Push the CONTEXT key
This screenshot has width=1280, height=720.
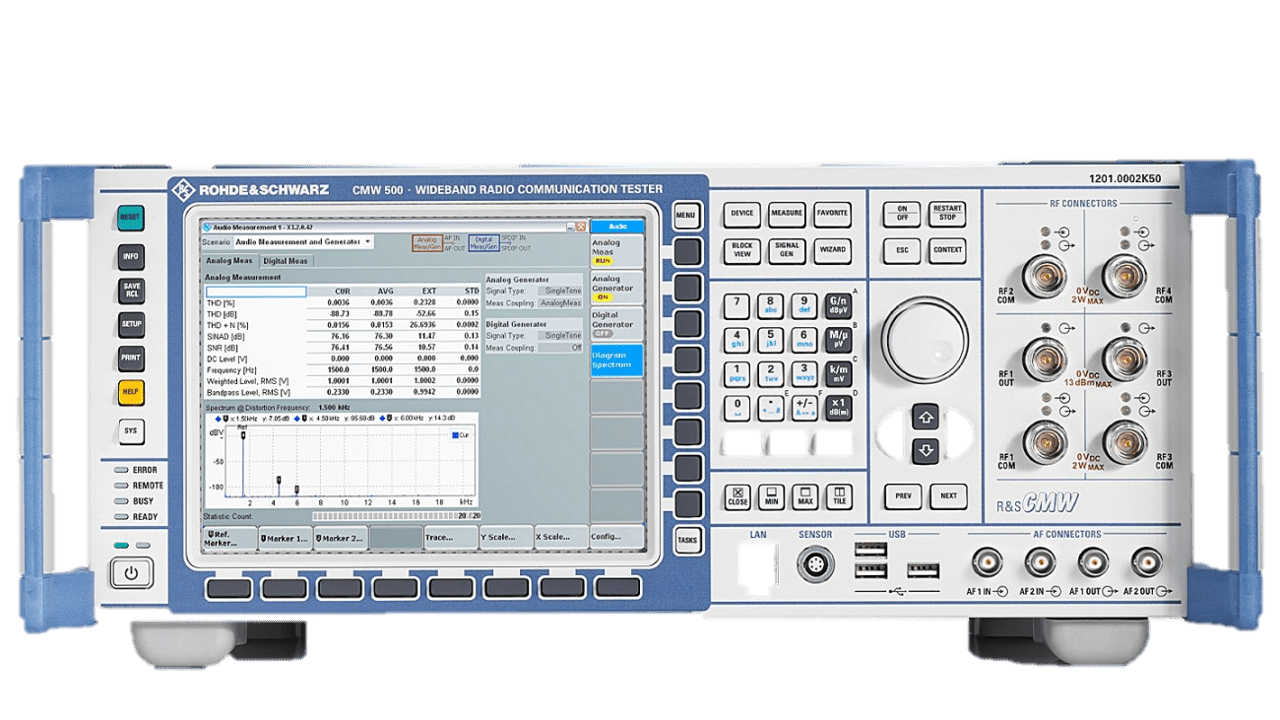[x=947, y=250]
